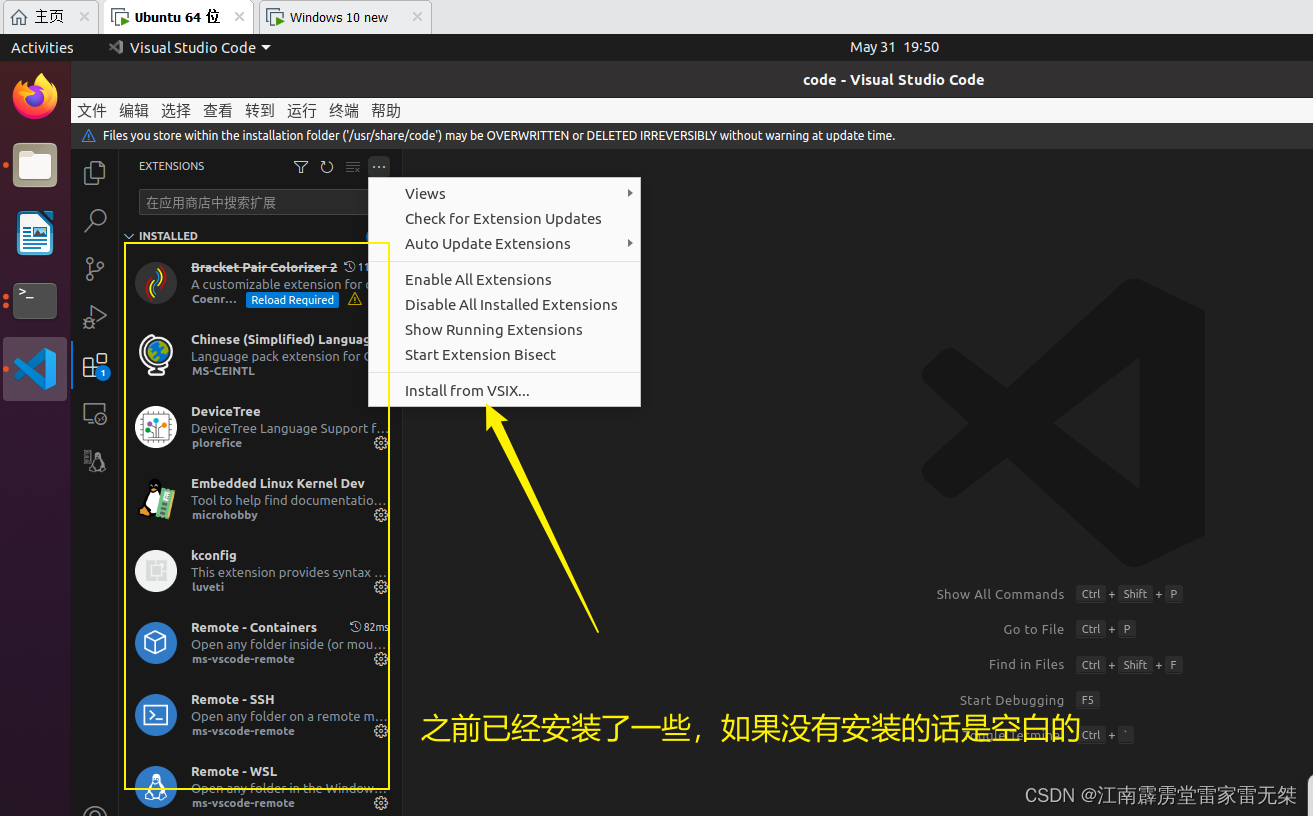Viewport: 1313px width, 816px height.
Task: Click the Bracket Pair Colorizer warning icon
Action: tap(354, 299)
